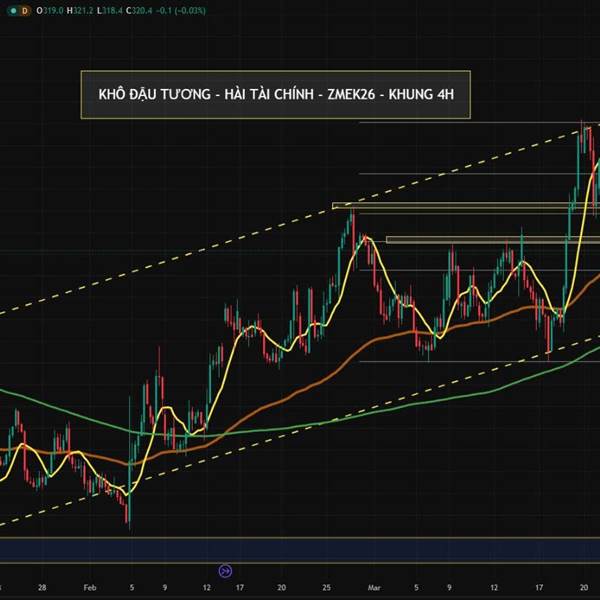600x600 pixels.
Task: Click the high value H321.2
Action: click(80, 11)
